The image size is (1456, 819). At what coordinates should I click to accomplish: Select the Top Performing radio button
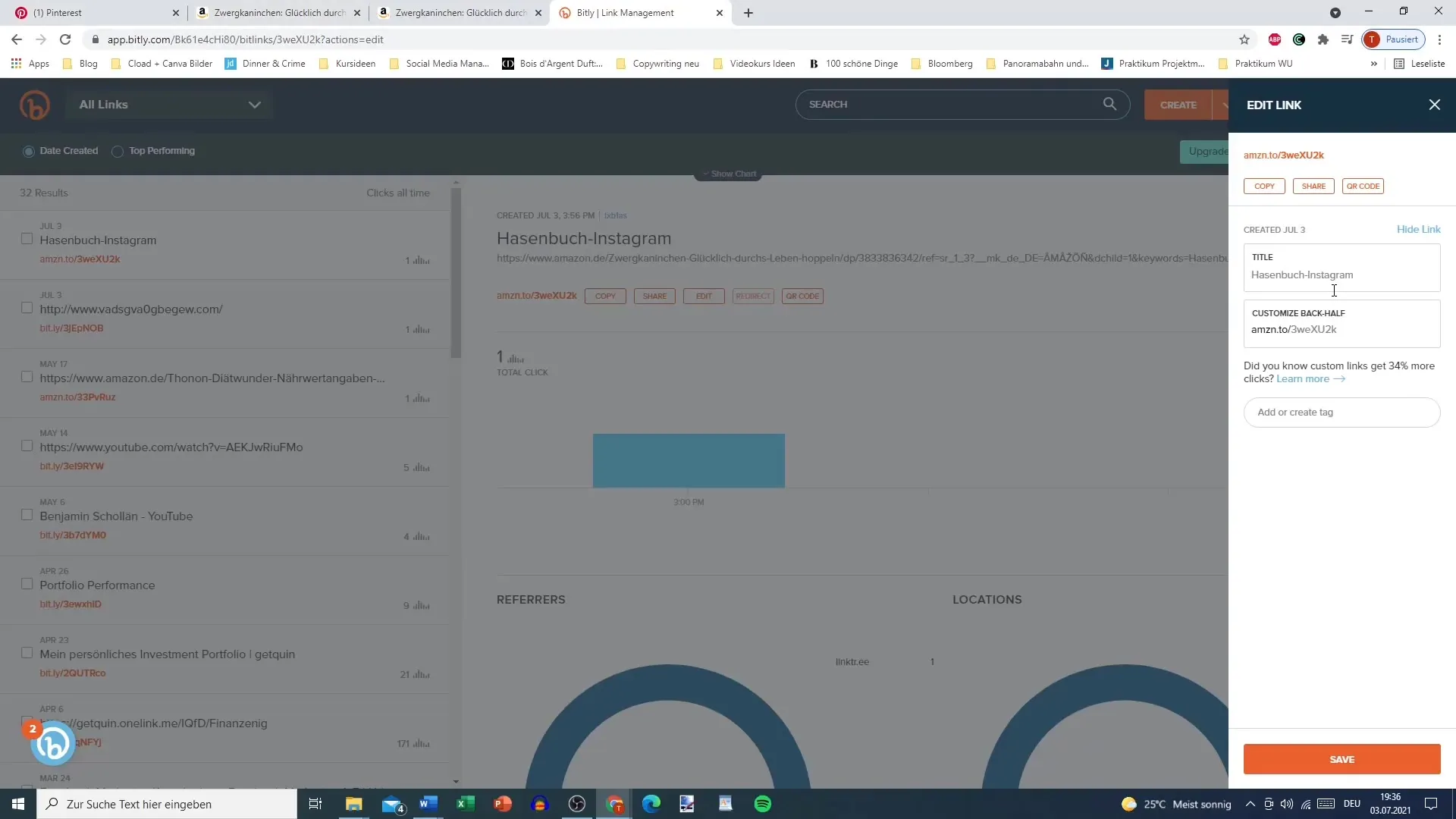pos(117,151)
